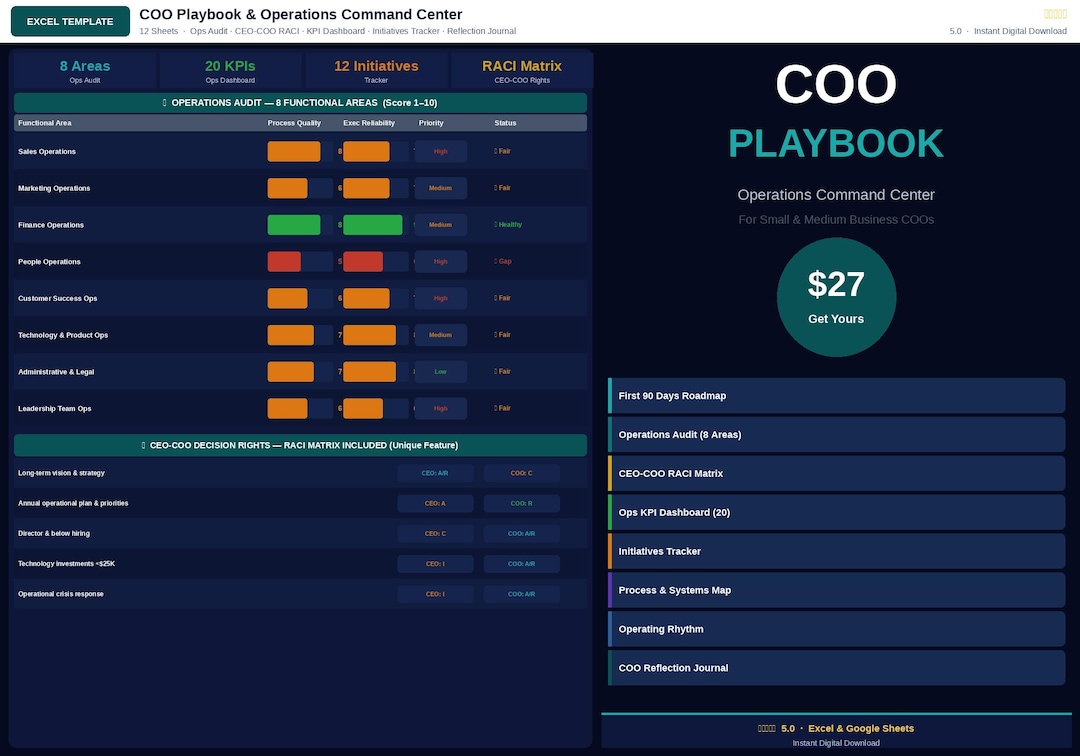Click the star rating icons in top header
This screenshot has height=756, width=1080.
1055,14
